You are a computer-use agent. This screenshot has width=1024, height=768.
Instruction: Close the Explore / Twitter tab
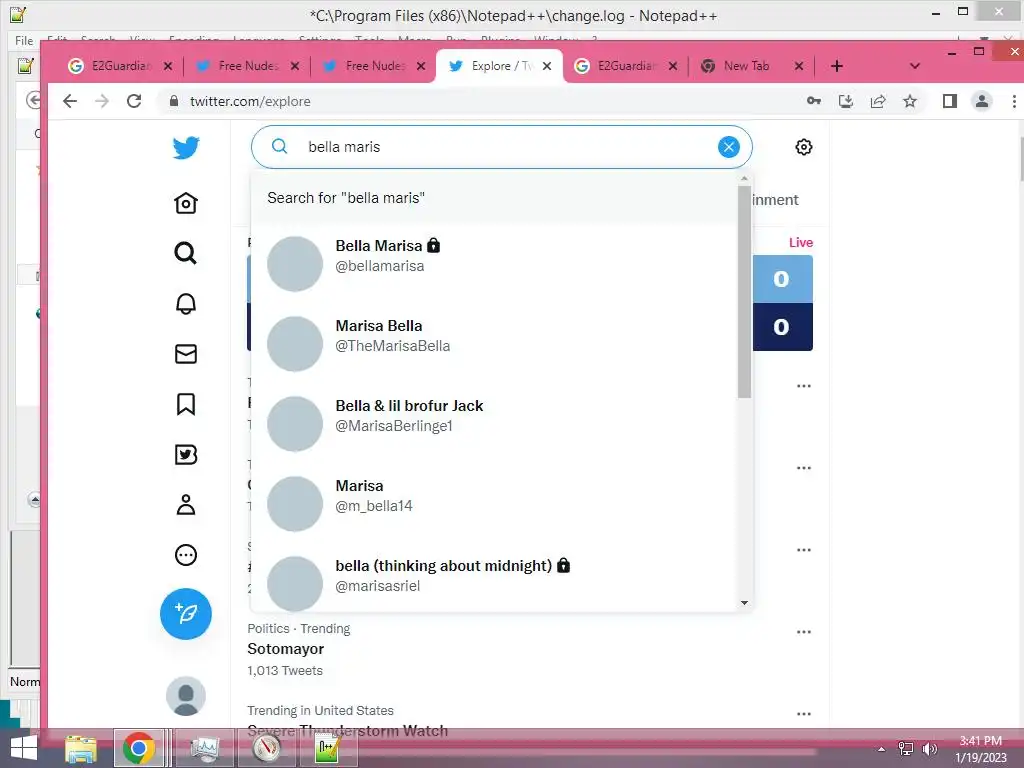(x=547, y=66)
